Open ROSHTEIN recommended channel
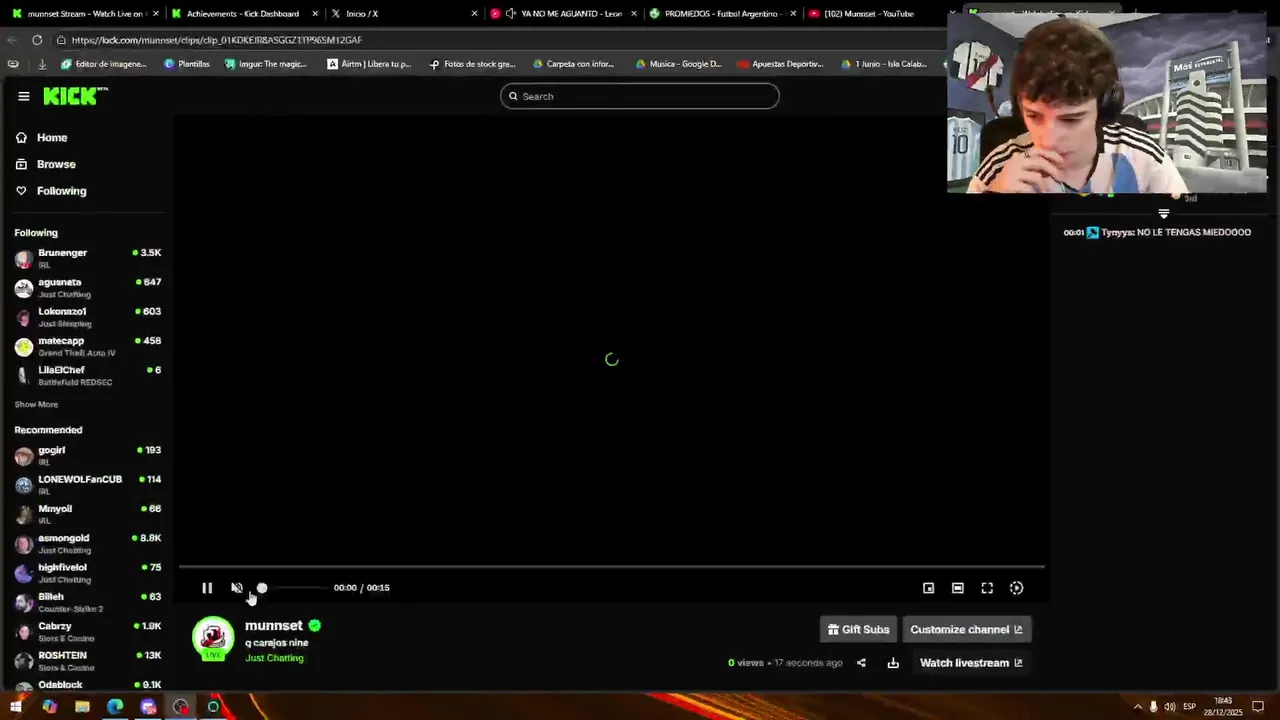This screenshot has height=720, width=1280. point(88,661)
